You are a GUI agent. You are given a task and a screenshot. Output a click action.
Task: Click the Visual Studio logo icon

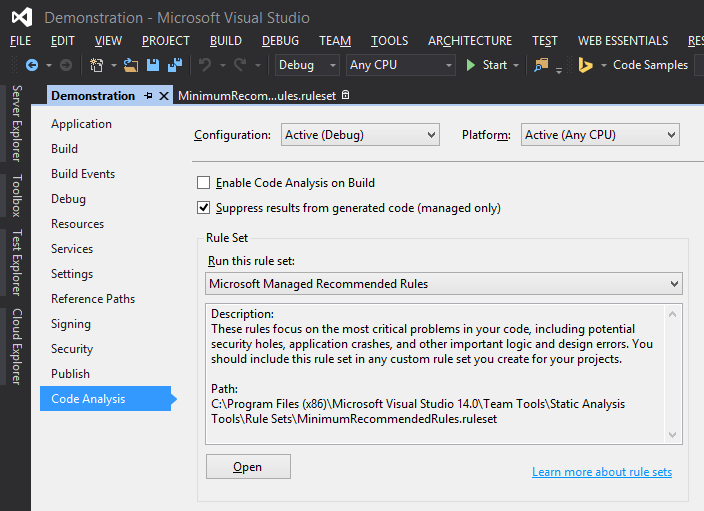[x=22, y=17]
